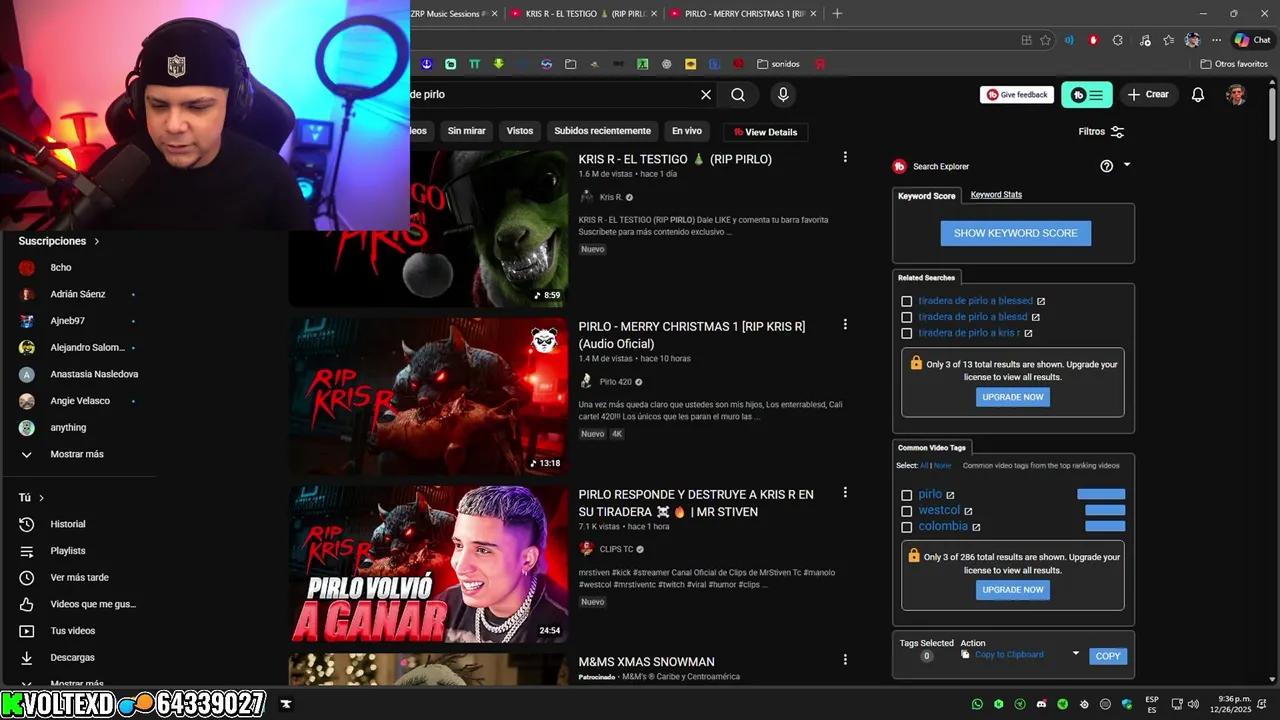The image size is (1280, 720).
Task: Open the YouTube account avatar menu
Action: click(x=1236, y=94)
